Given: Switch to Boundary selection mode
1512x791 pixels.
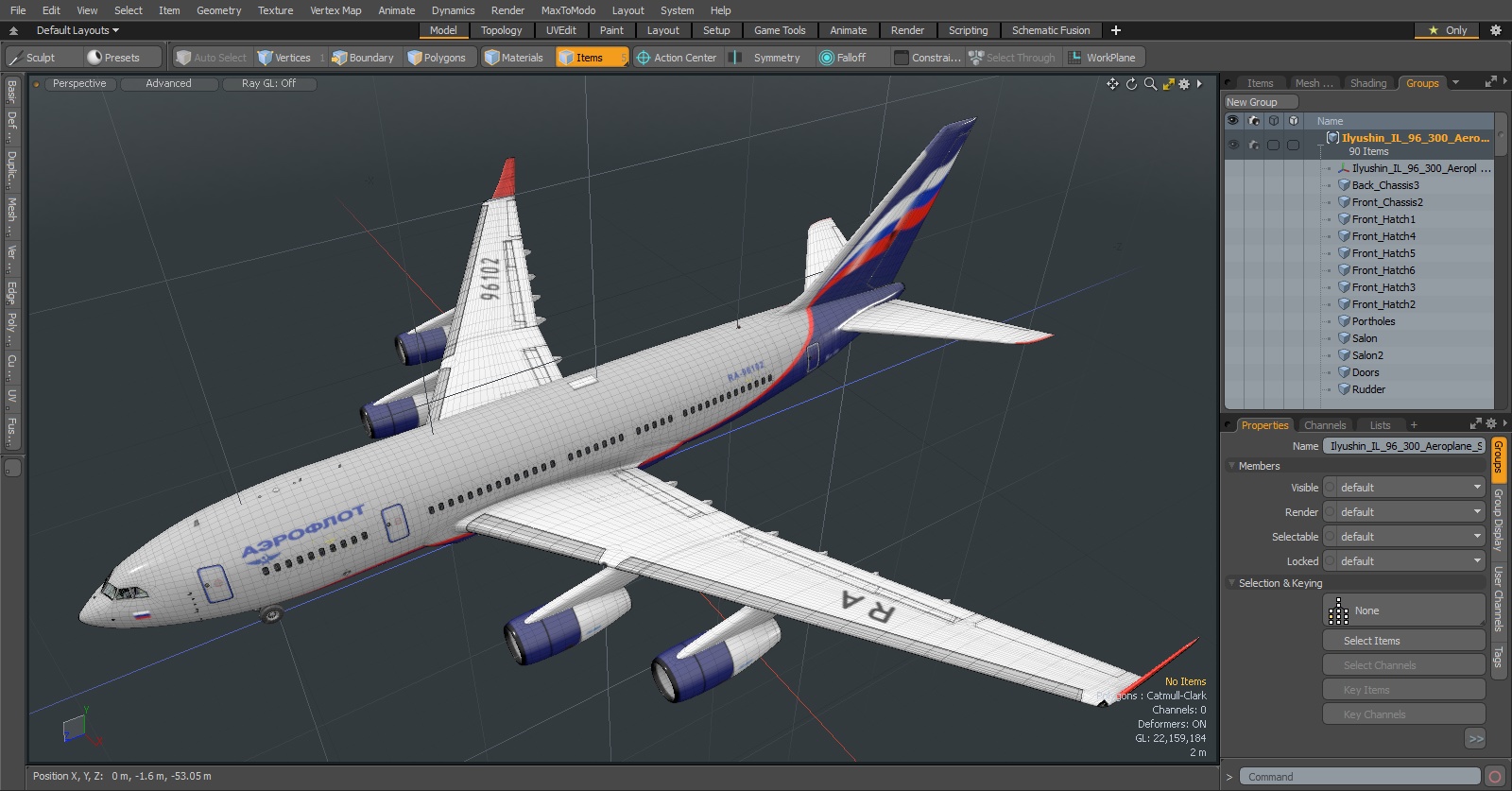Looking at the screenshot, I should coord(363,58).
